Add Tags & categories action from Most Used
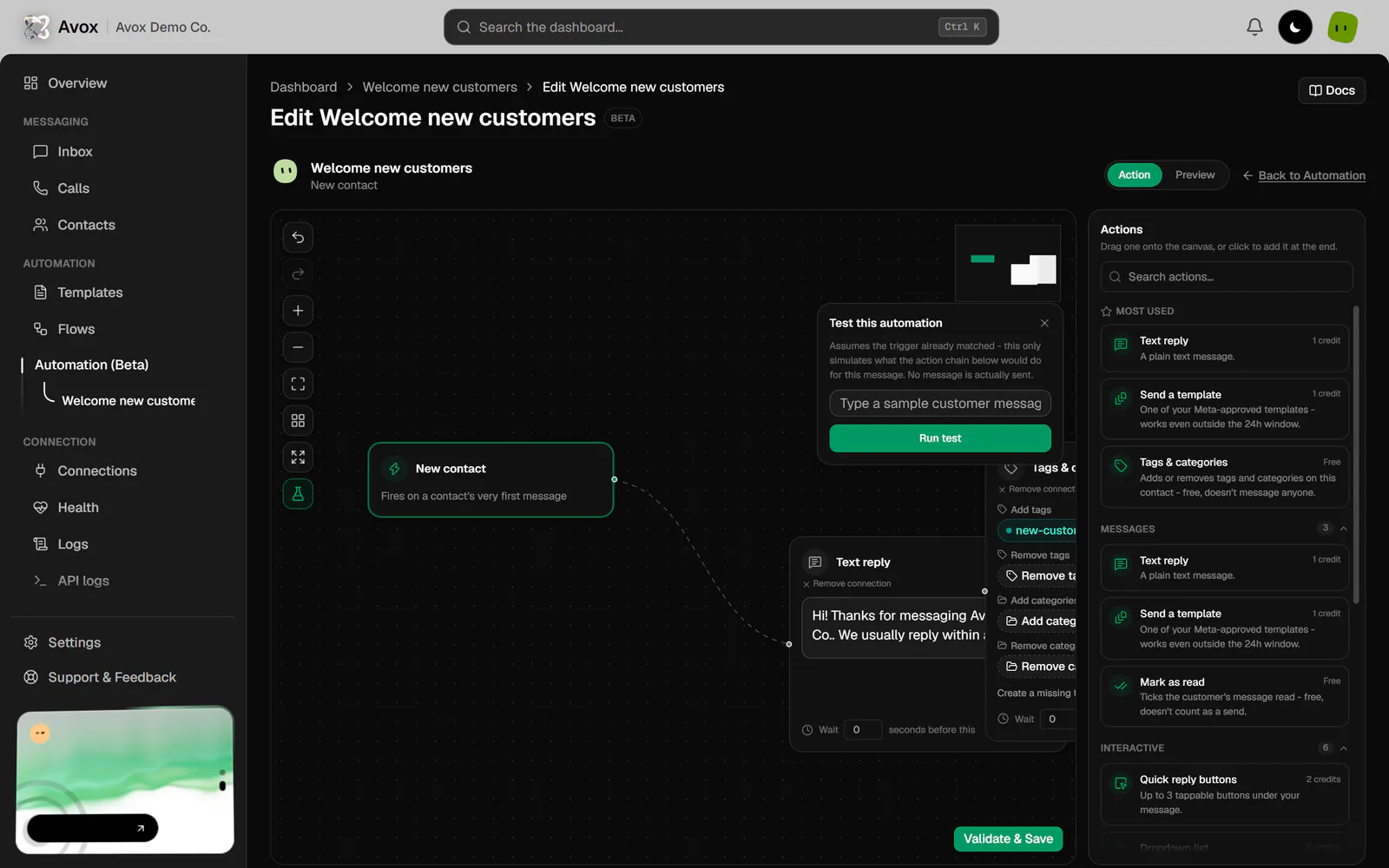The height and width of the screenshot is (868, 1389). (x=1225, y=477)
